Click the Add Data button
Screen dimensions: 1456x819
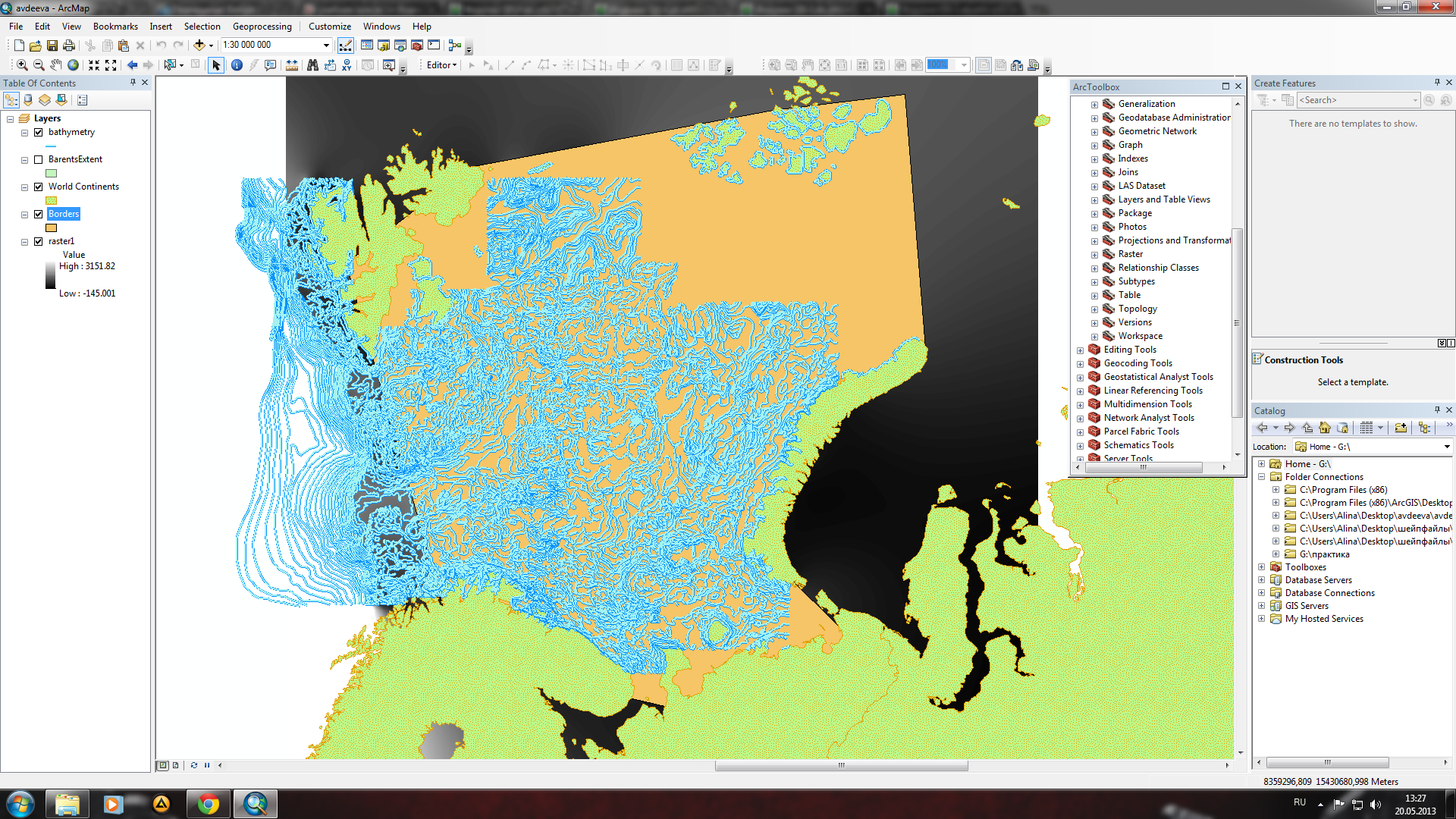pos(199,45)
